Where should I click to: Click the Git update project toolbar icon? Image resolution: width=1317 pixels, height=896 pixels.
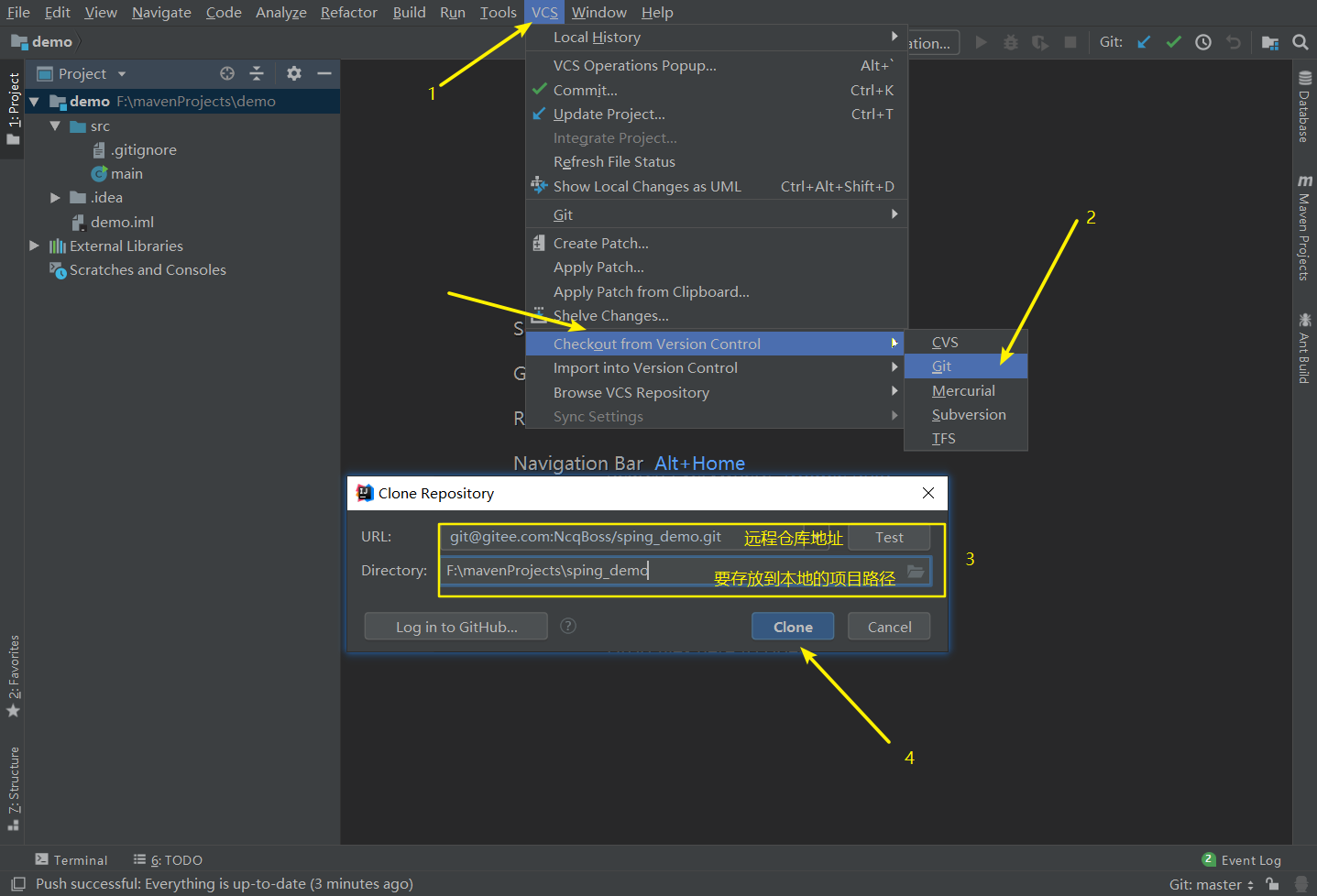coord(1144,42)
